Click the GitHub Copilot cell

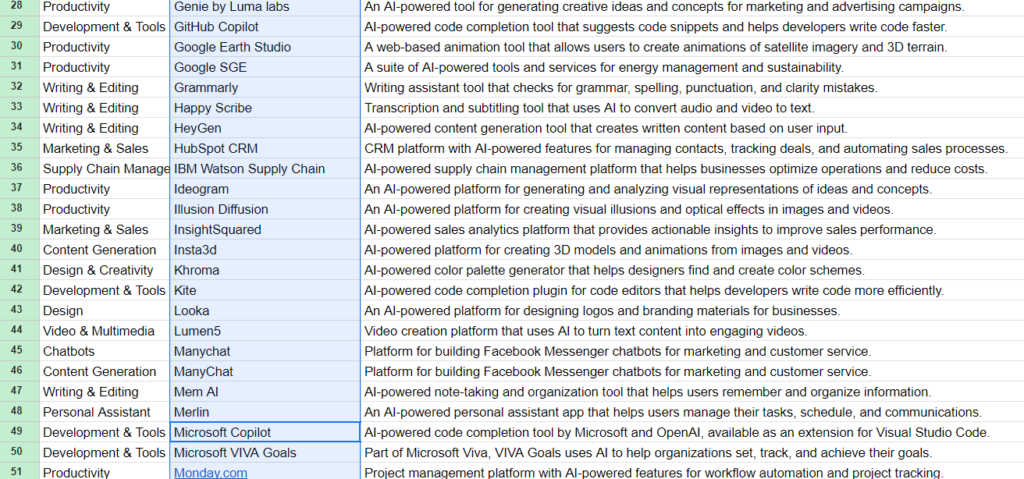click(x=265, y=27)
